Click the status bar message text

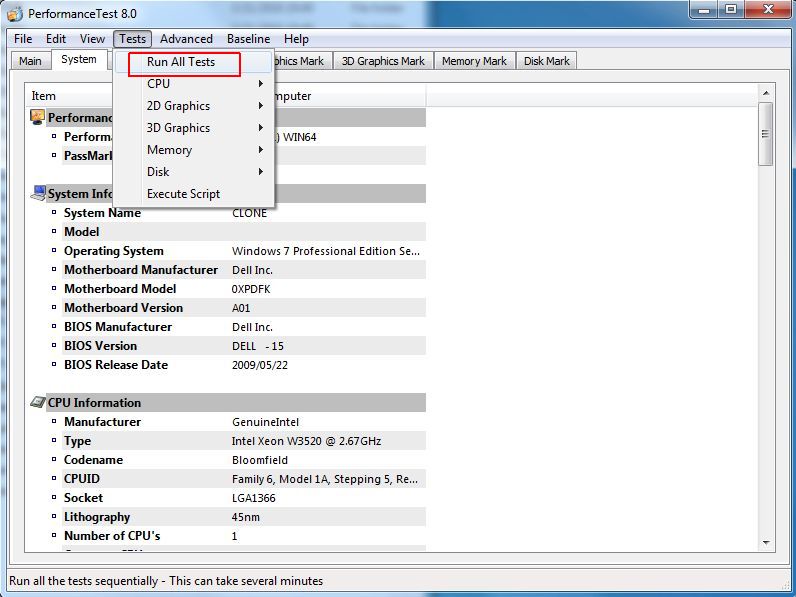coord(166,581)
